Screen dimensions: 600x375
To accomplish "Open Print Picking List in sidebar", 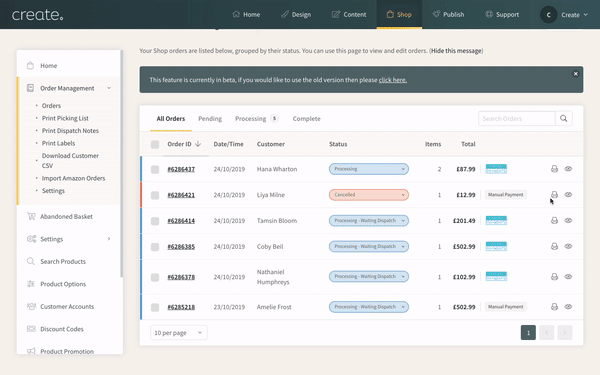I will tap(65, 118).
